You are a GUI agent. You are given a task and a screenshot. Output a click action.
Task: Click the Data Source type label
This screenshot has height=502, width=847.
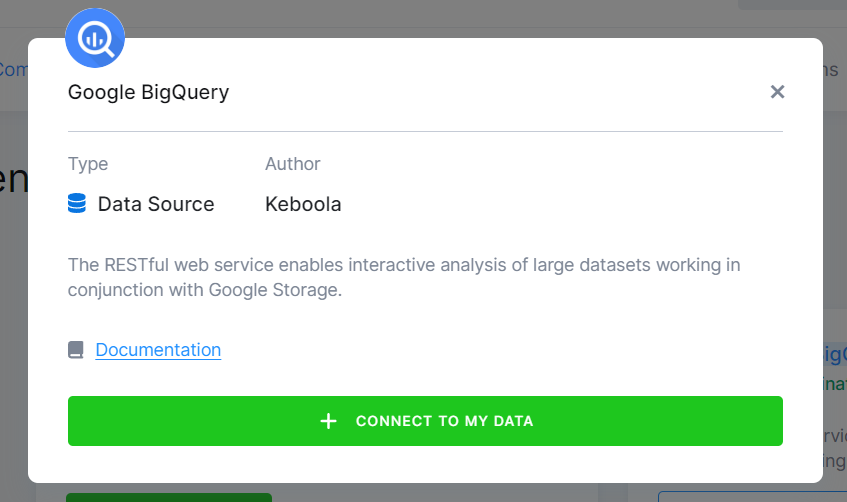coord(156,204)
